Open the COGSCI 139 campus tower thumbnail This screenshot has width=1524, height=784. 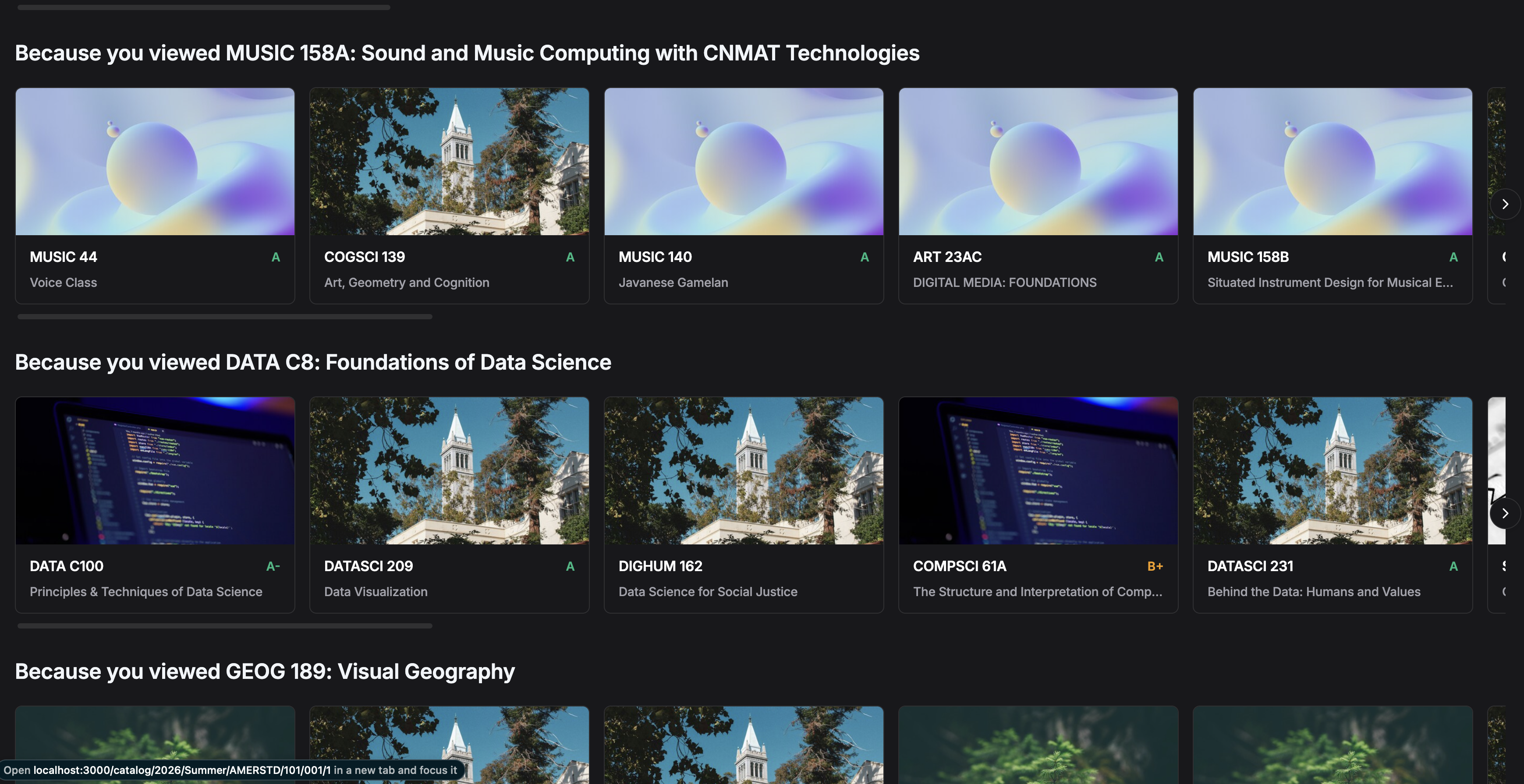pyautogui.click(x=450, y=162)
